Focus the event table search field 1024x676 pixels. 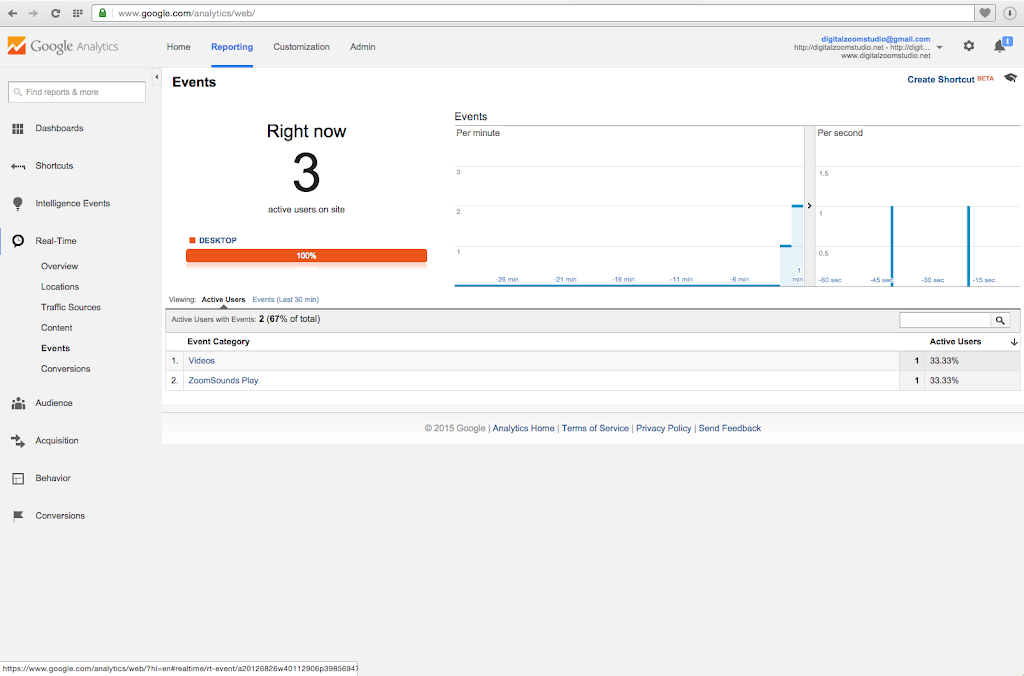[x=945, y=320]
